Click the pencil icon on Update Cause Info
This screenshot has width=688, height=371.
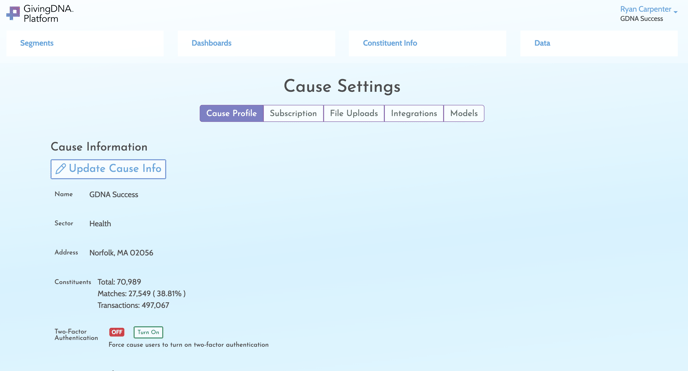[x=61, y=169]
